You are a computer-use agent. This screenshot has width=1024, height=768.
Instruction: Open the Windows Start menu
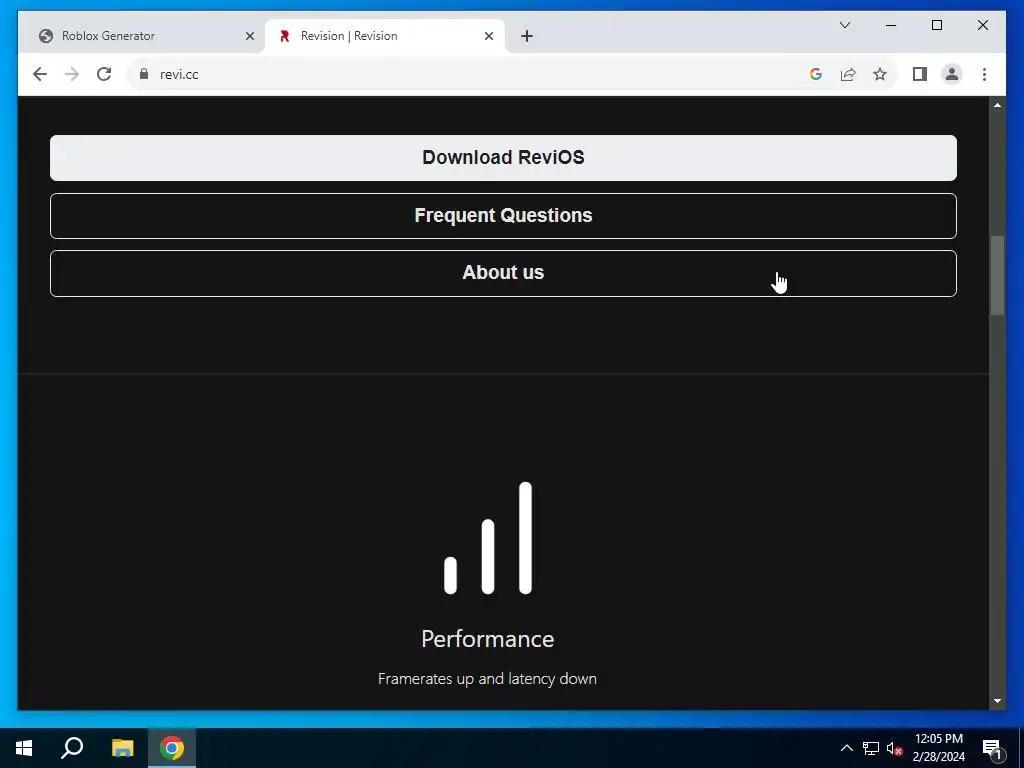point(24,748)
